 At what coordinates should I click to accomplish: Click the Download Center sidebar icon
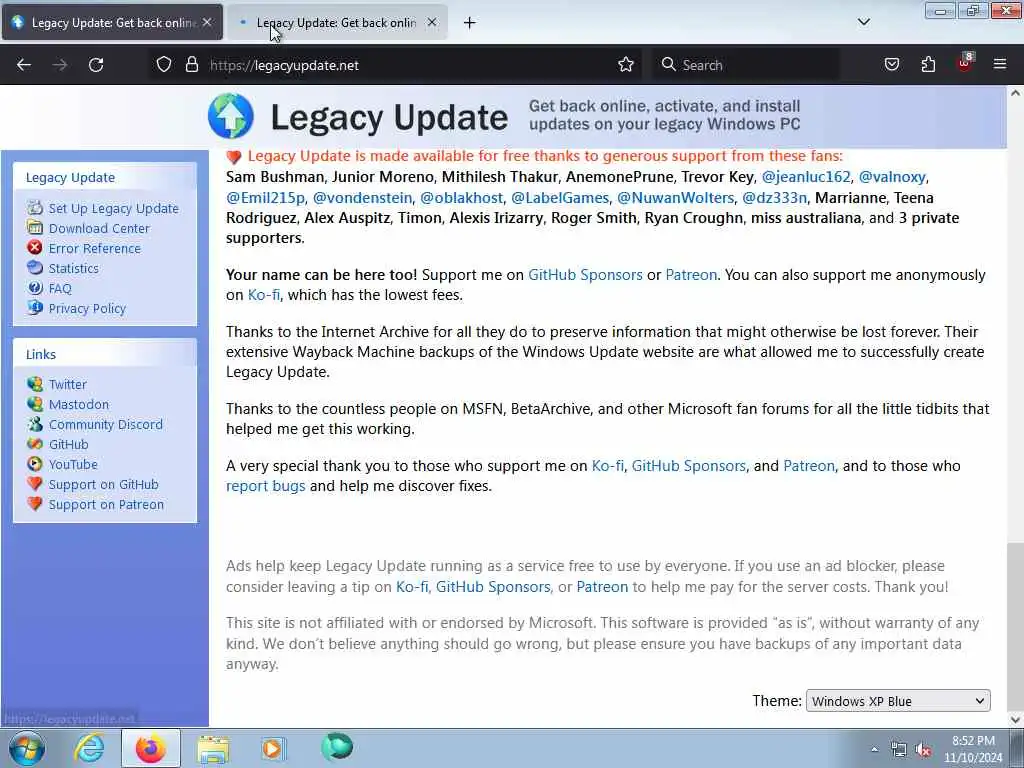(x=35, y=227)
